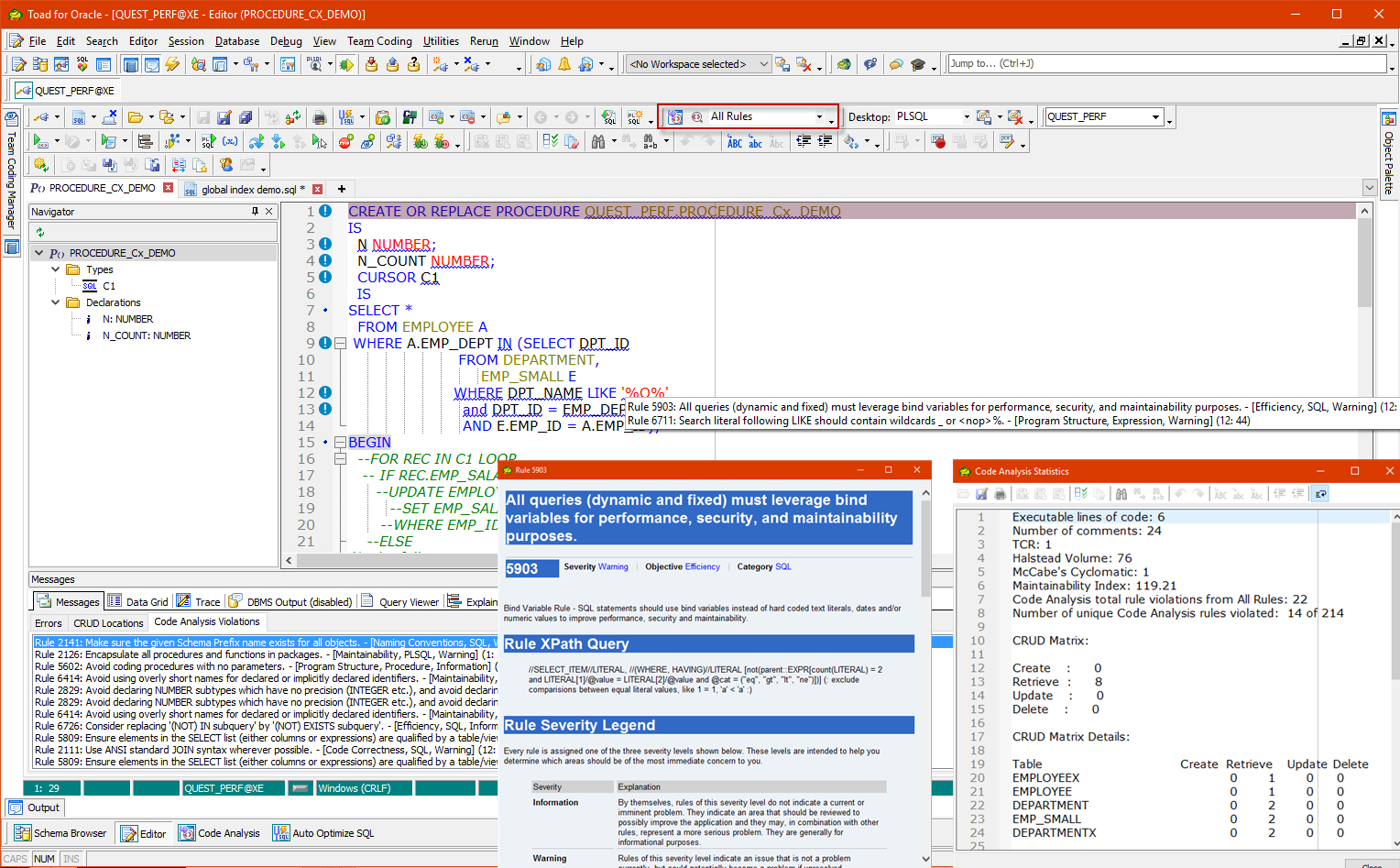Close the PROCEDURE_CX_DEMO tab
Screen dimensions: 1400x868
(x=168, y=188)
